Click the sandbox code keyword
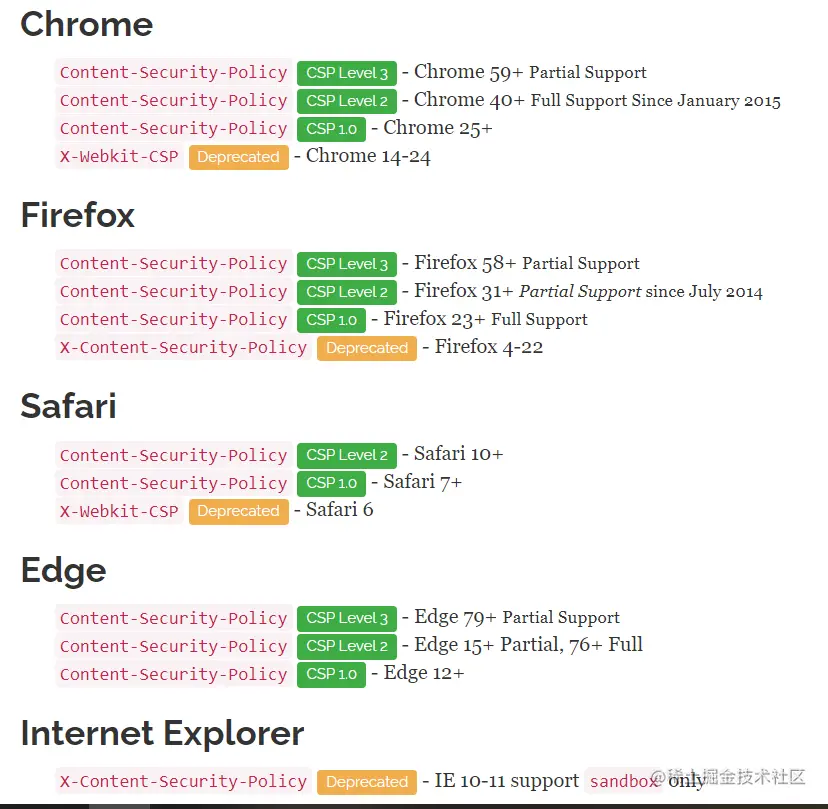The image size is (828, 809). pos(624,781)
